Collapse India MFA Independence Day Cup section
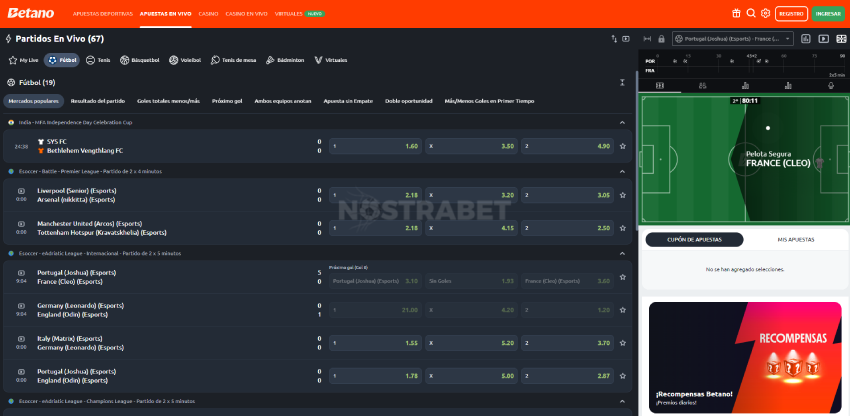 point(622,123)
